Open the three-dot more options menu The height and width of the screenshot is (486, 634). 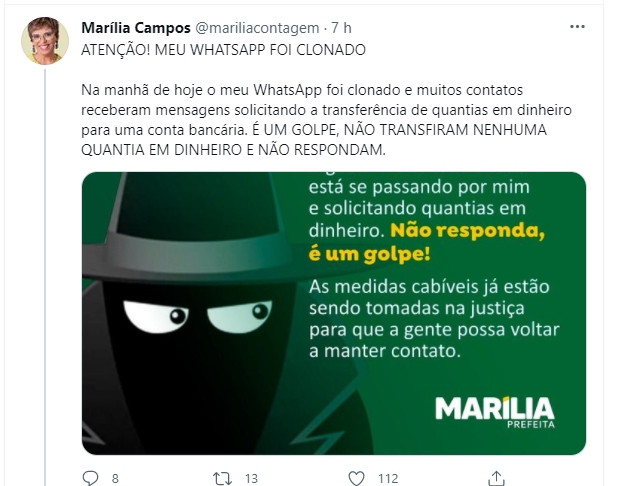point(577,27)
